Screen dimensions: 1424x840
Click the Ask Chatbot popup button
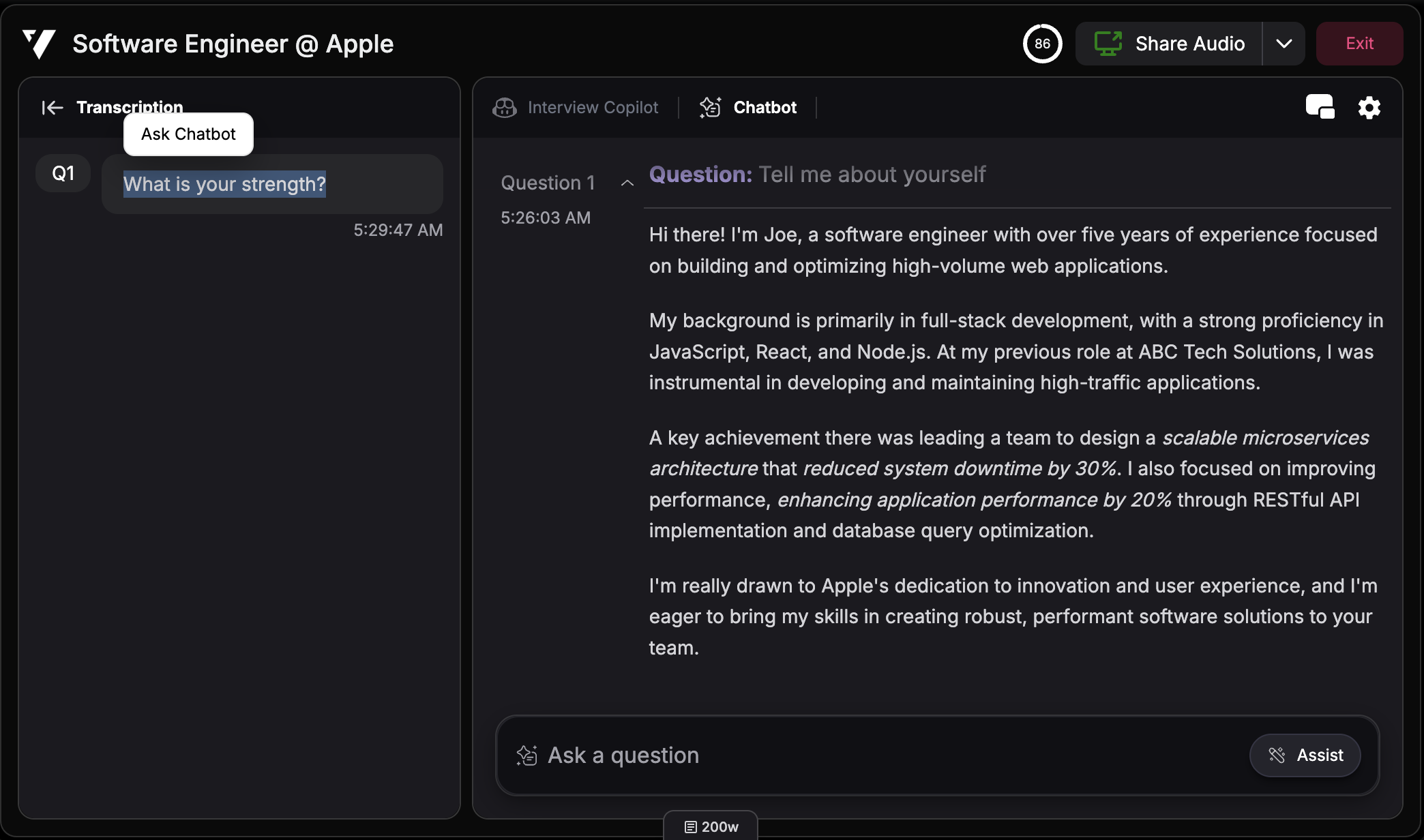pos(188,134)
